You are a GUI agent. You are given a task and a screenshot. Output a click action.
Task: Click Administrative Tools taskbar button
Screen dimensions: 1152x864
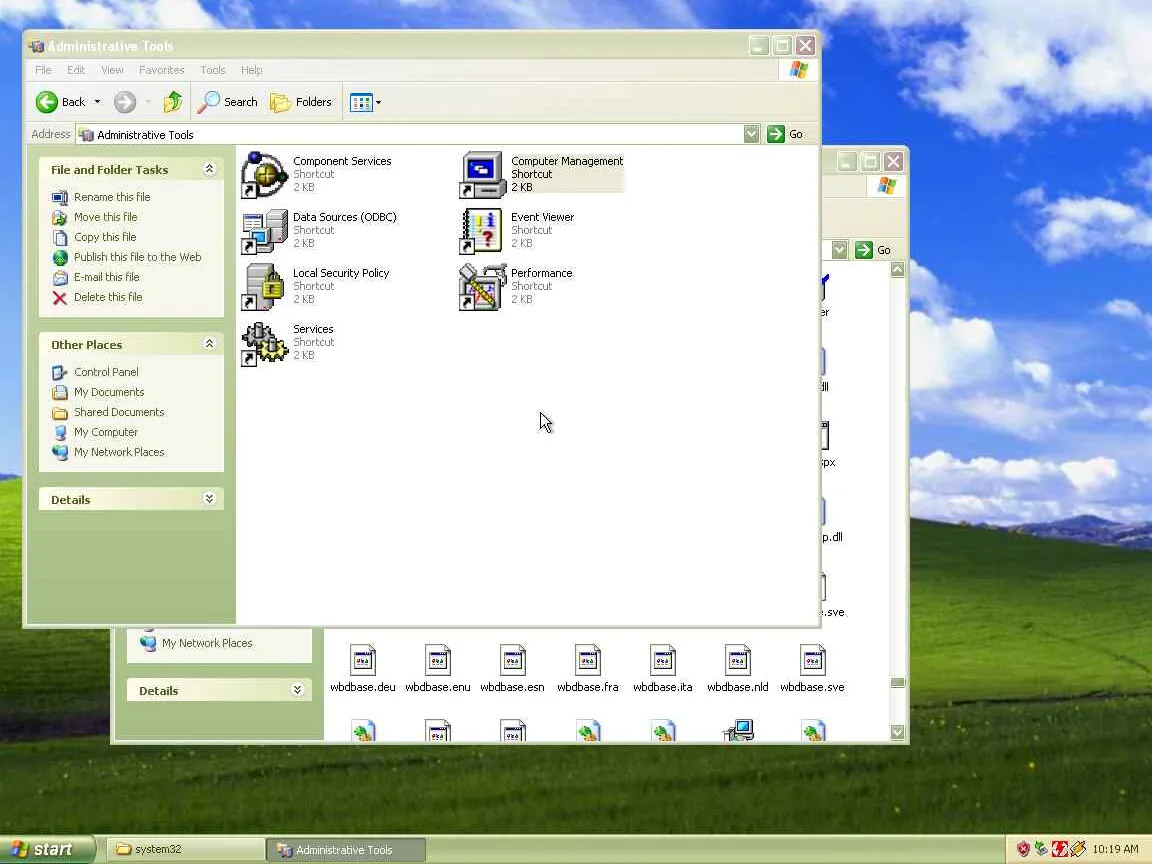pyautogui.click(x=345, y=849)
